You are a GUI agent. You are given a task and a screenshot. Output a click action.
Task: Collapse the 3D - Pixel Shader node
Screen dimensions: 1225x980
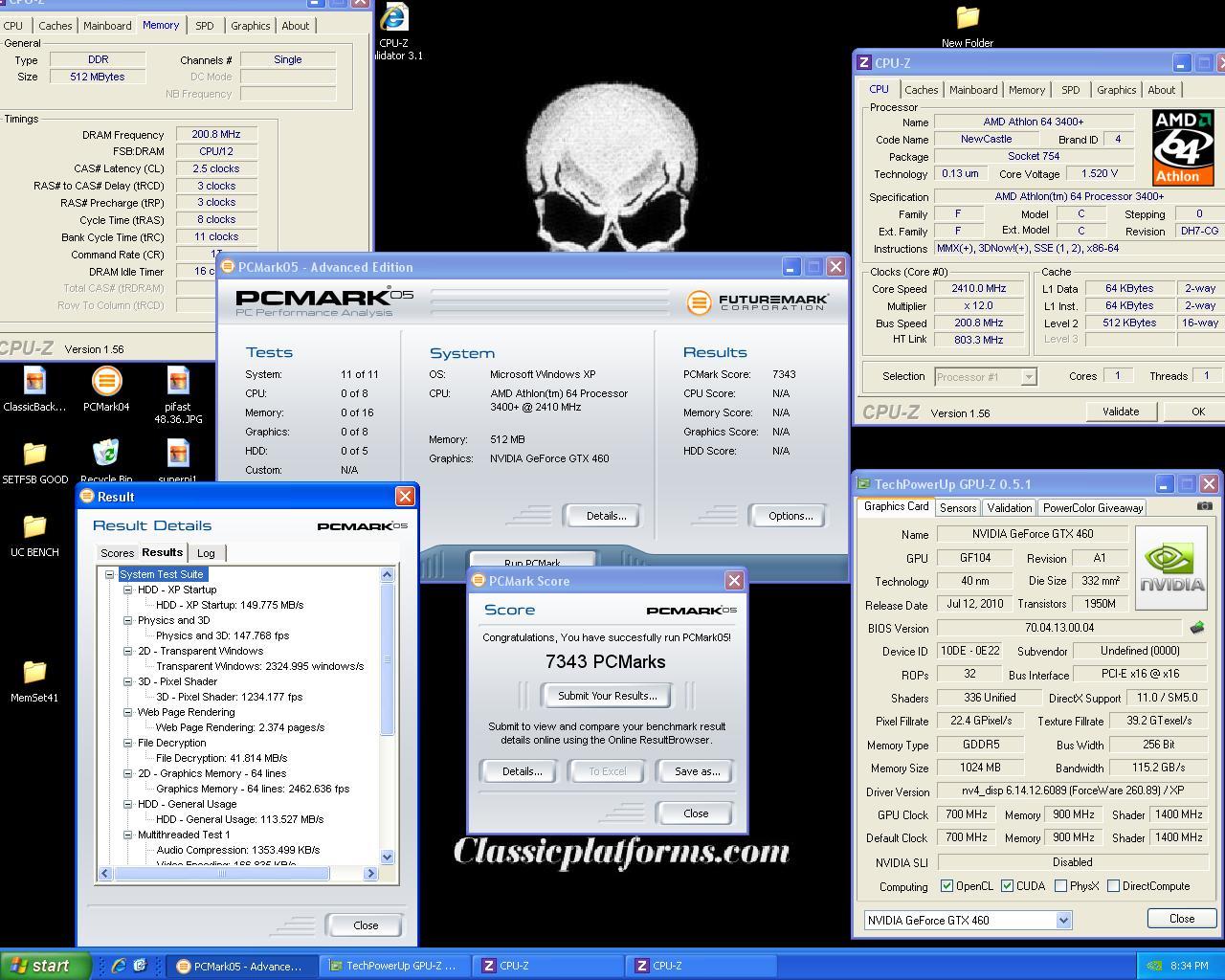click(127, 681)
